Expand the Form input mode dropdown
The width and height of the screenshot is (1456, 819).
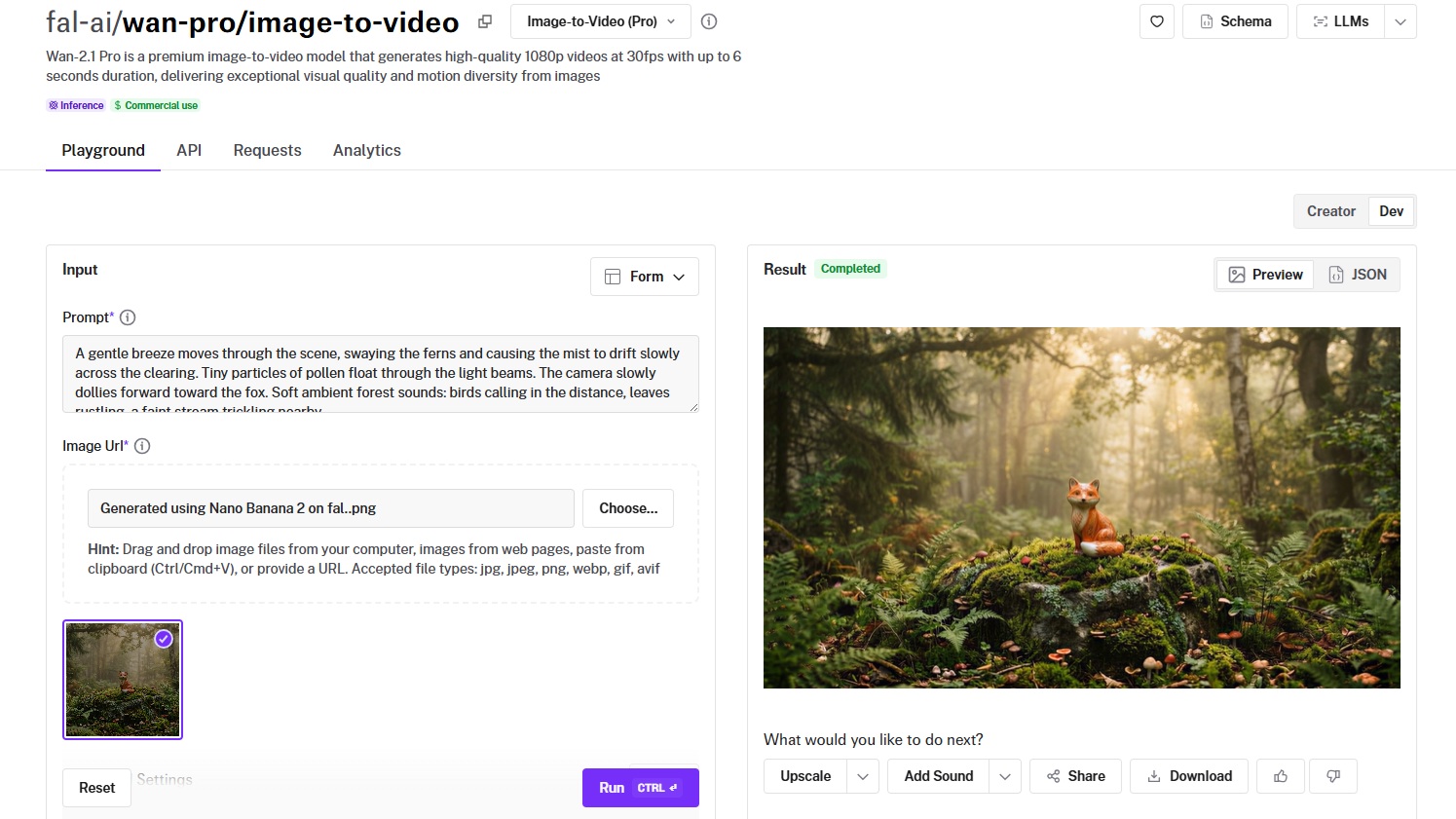pos(645,277)
